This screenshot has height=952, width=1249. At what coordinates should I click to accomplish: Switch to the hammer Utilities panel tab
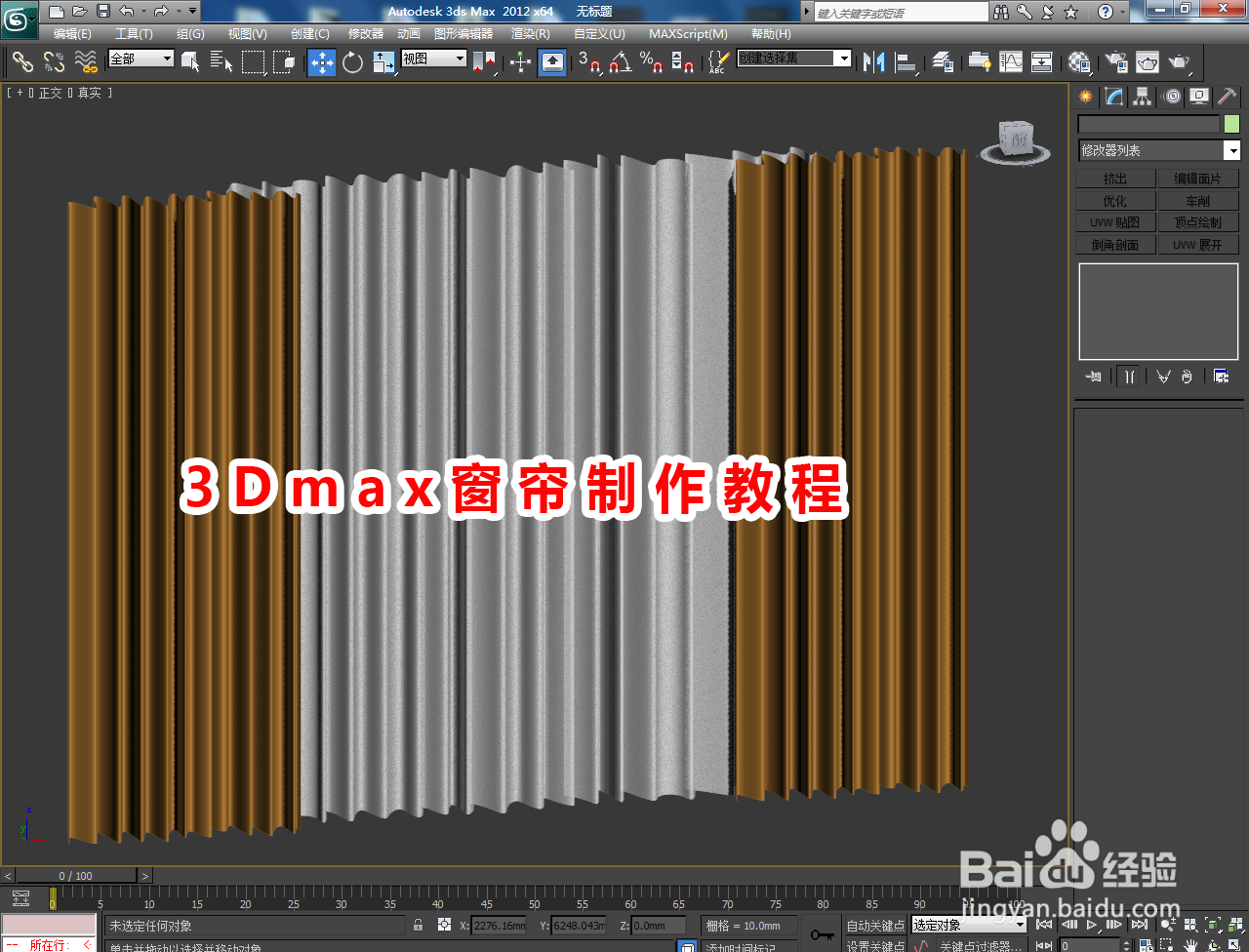[1226, 97]
